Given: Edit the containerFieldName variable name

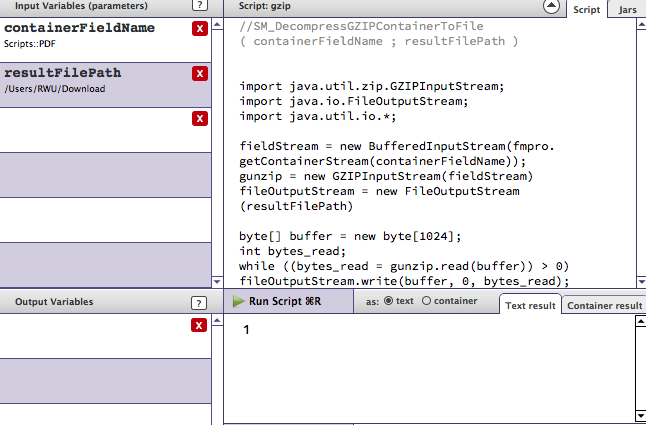Looking at the screenshot, I should click(80, 28).
